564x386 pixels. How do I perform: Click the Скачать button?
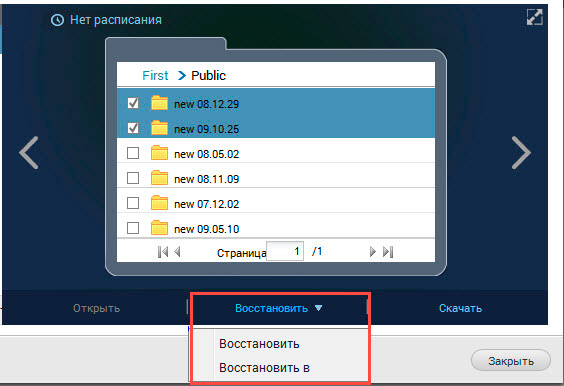(x=460, y=308)
